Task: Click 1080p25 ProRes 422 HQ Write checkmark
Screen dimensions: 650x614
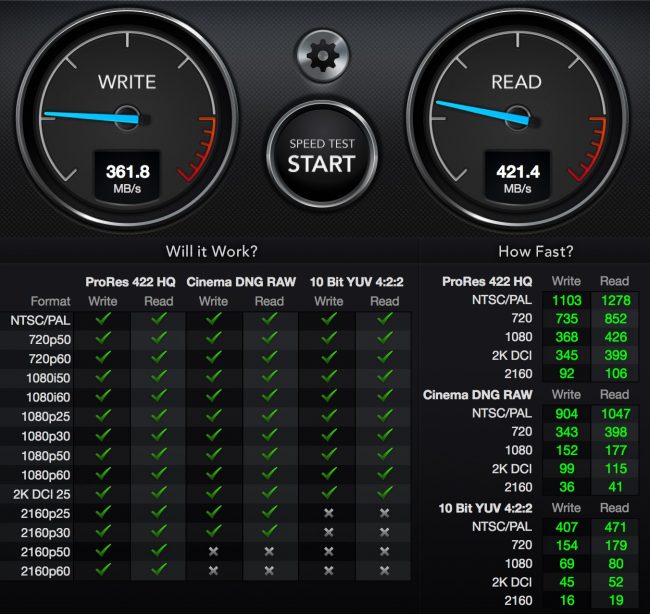Action: [103, 415]
